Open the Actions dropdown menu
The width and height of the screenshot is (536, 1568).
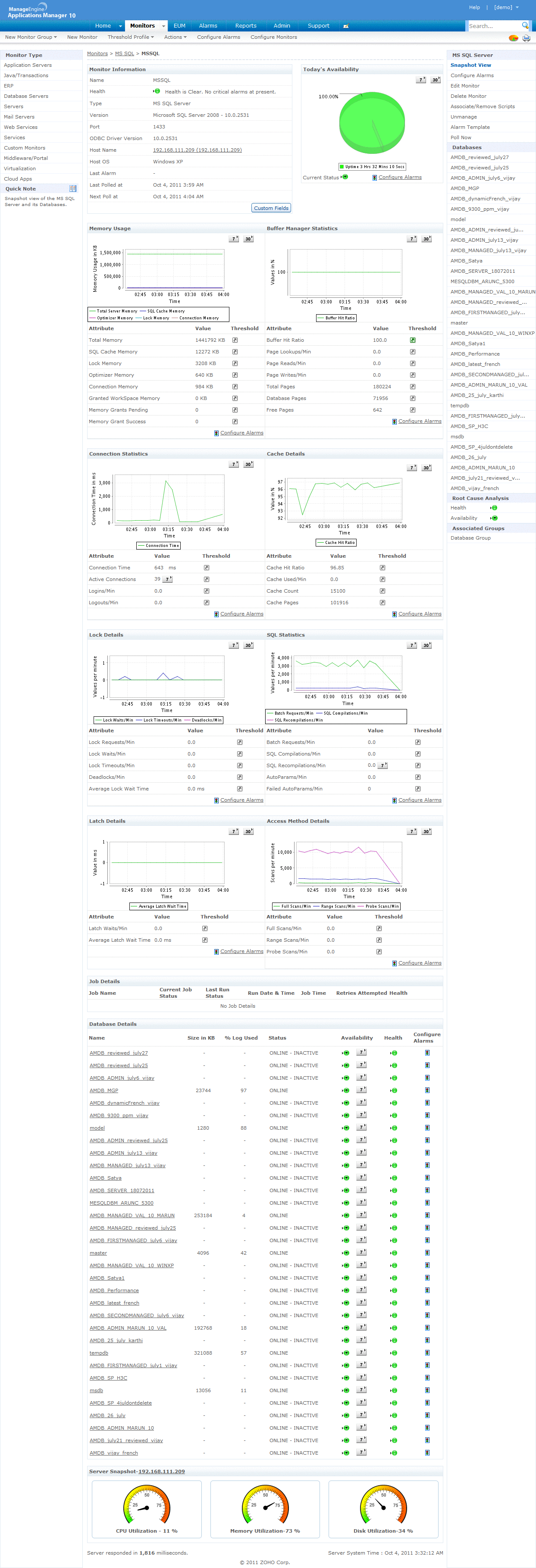point(176,37)
